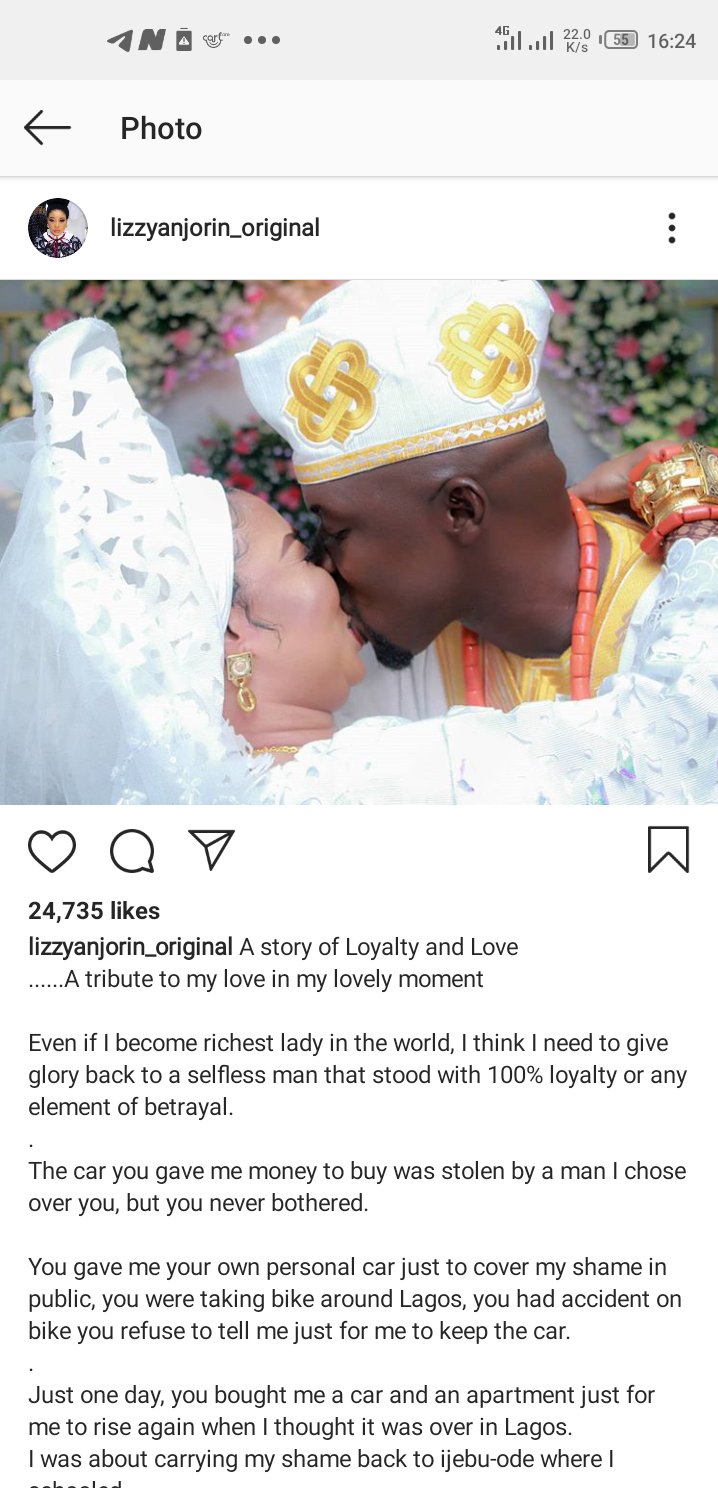Tap the N notification icon in status bar

click(x=152, y=40)
